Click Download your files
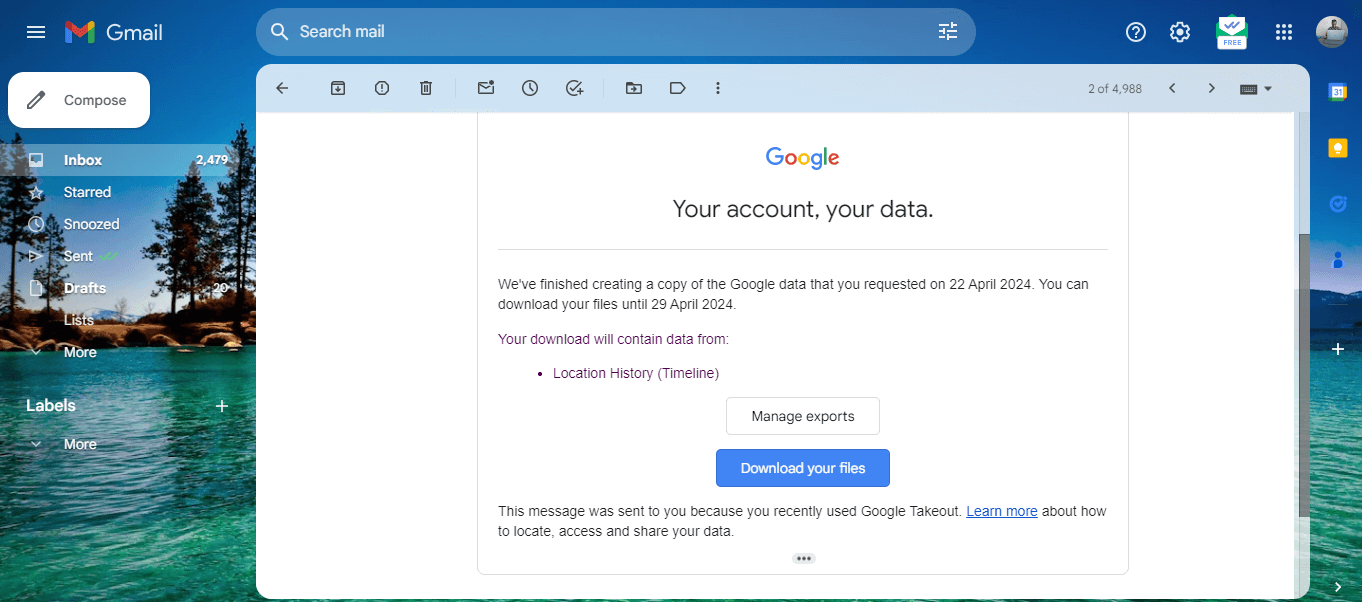The width and height of the screenshot is (1362, 602). [x=802, y=467]
